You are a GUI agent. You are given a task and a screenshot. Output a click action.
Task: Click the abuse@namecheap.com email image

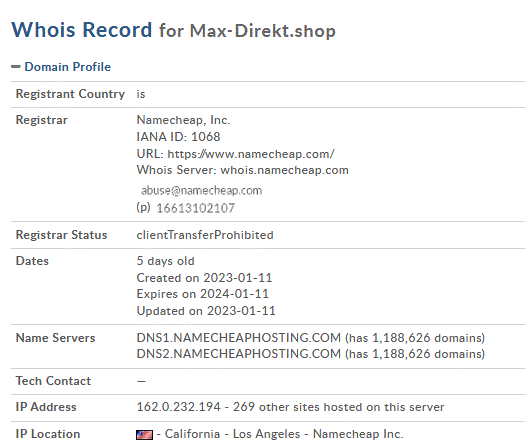(201, 190)
